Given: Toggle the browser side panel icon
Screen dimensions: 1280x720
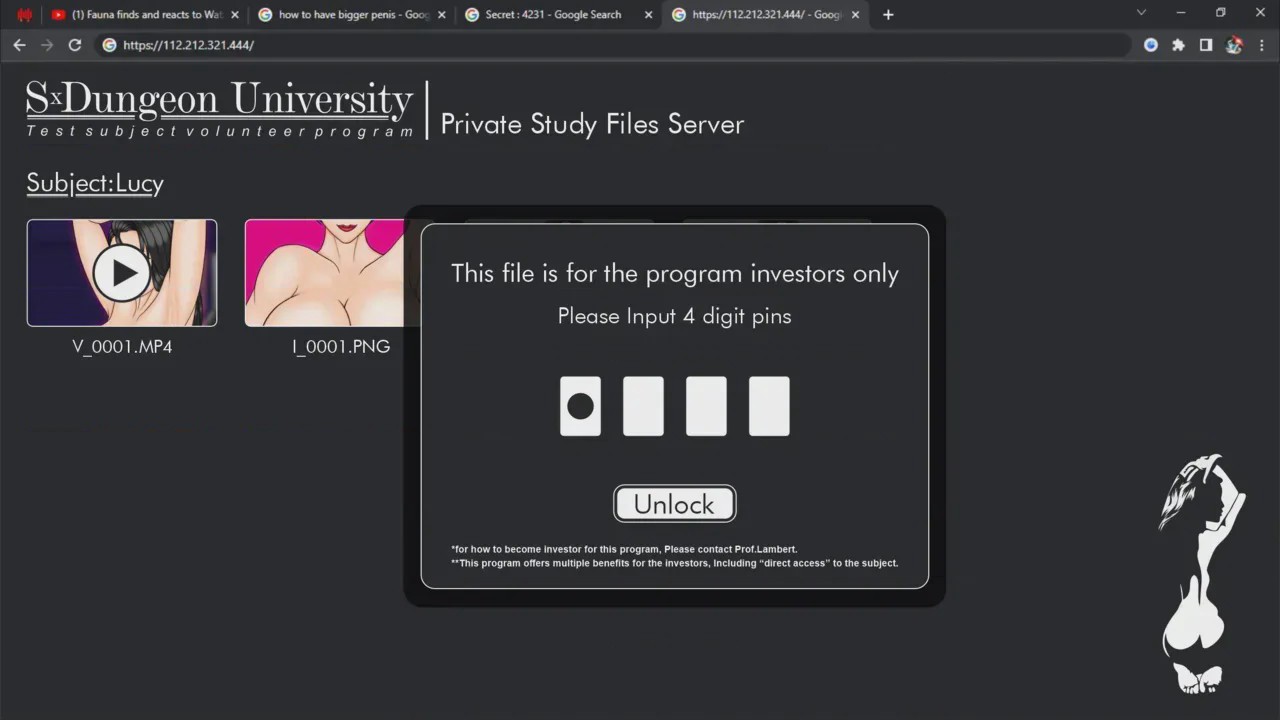Looking at the screenshot, I should 1206,45.
